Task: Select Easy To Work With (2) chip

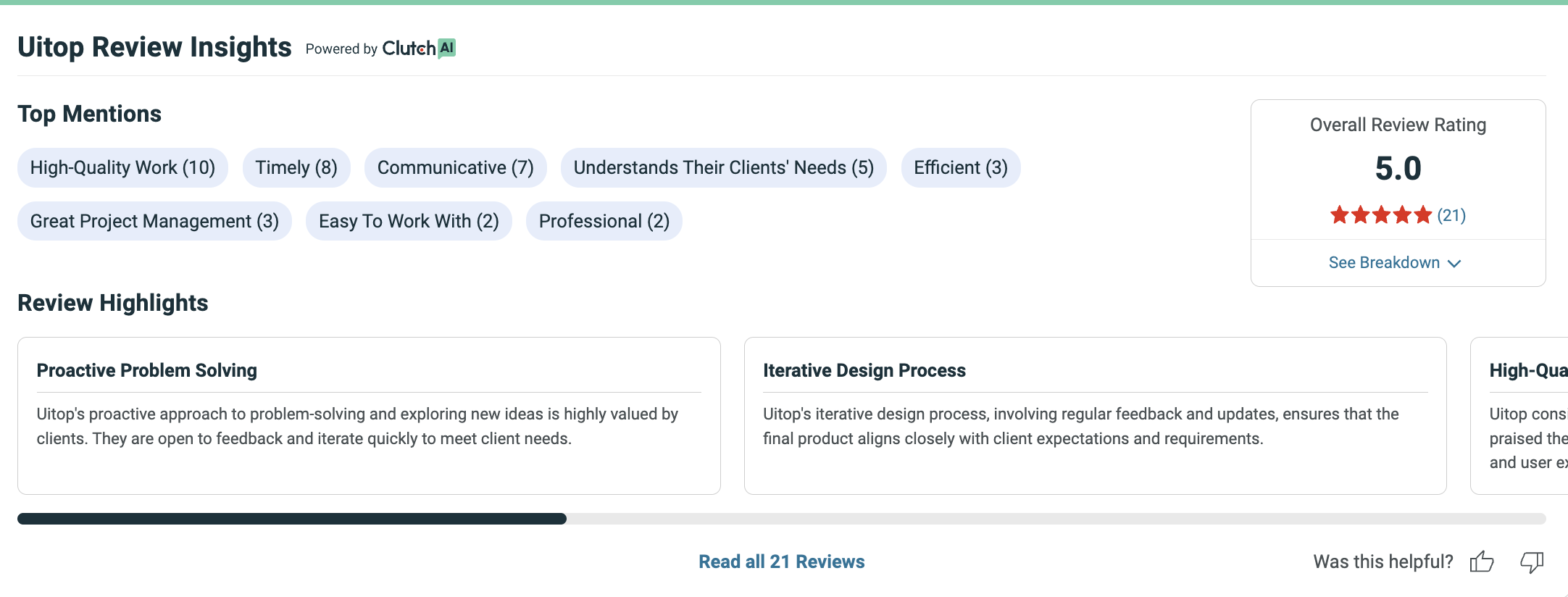Action: click(x=409, y=221)
